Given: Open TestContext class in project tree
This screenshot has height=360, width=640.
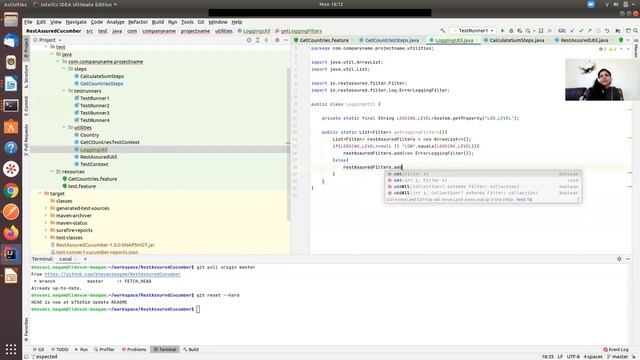Looking at the screenshot, I should tap(94, 164).
